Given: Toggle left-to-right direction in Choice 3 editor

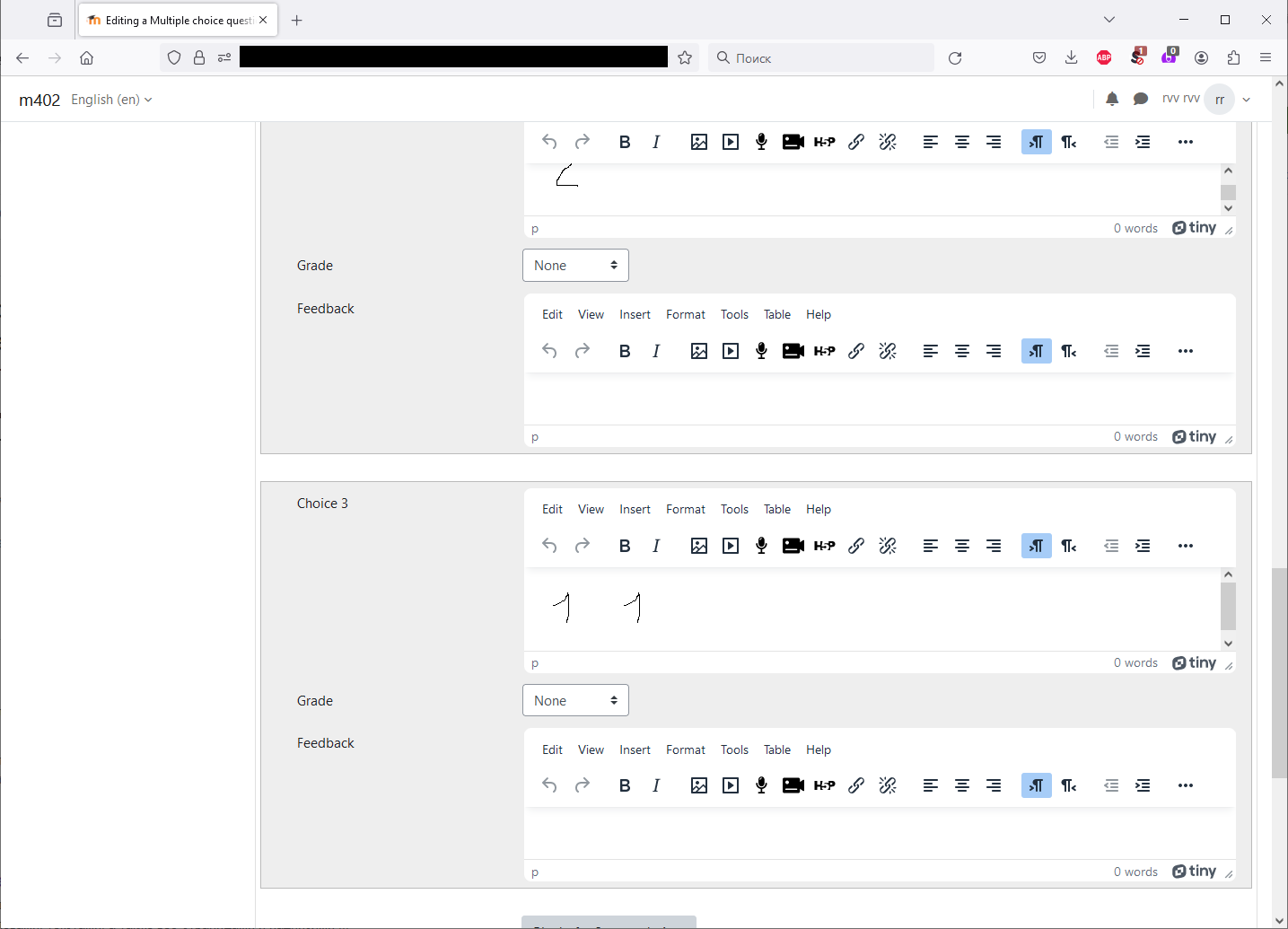Looking at the screenshot, I should point(1037,546).
